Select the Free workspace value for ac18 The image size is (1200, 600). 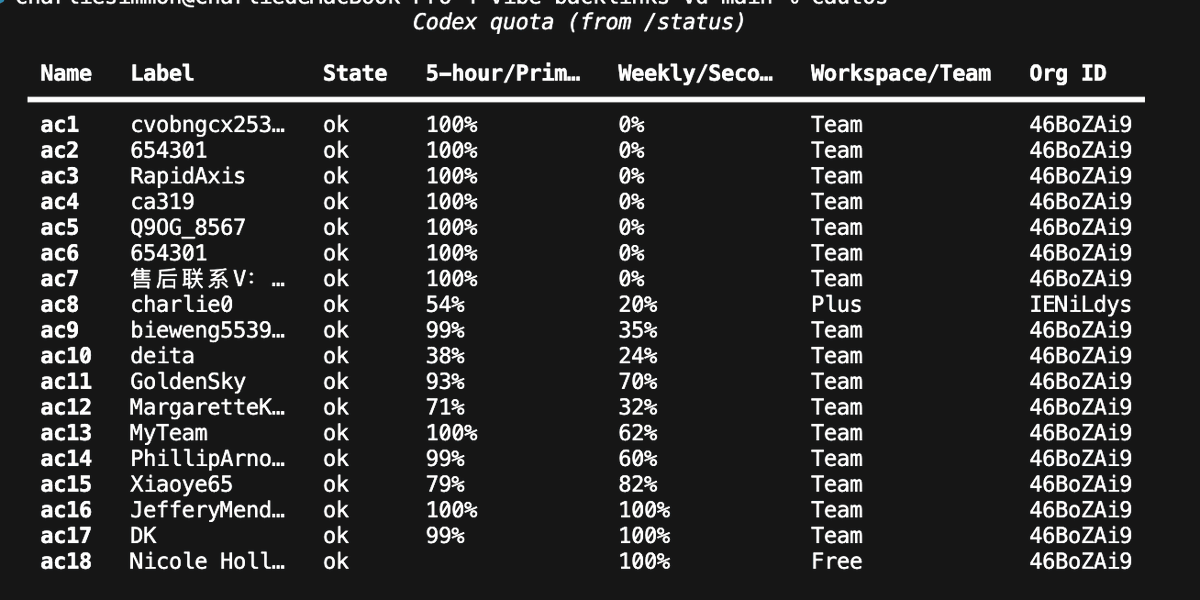coord(836,562)
